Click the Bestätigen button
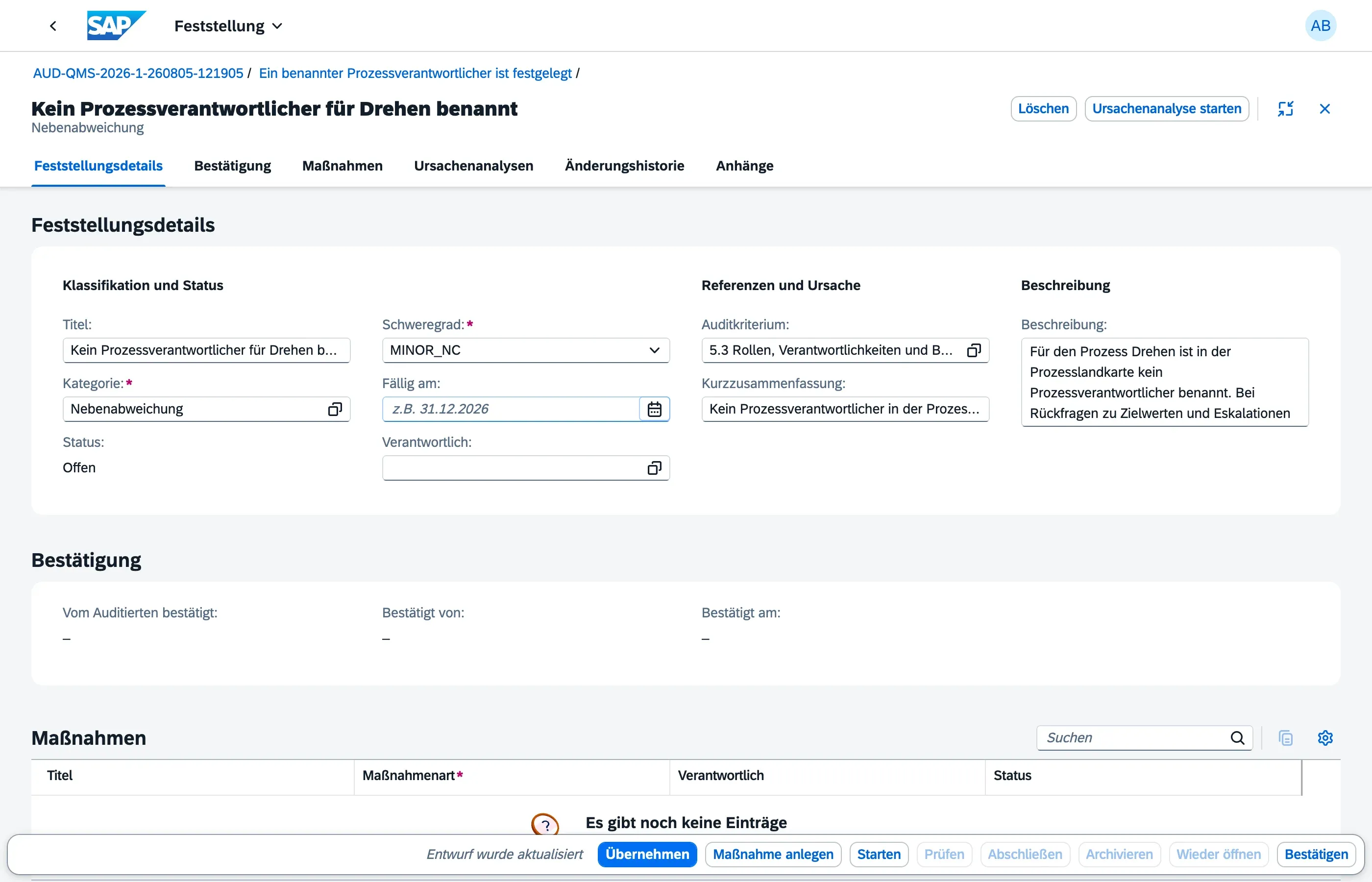The width and height of the screenshot is (1372, 882). tap(1316, 855)
